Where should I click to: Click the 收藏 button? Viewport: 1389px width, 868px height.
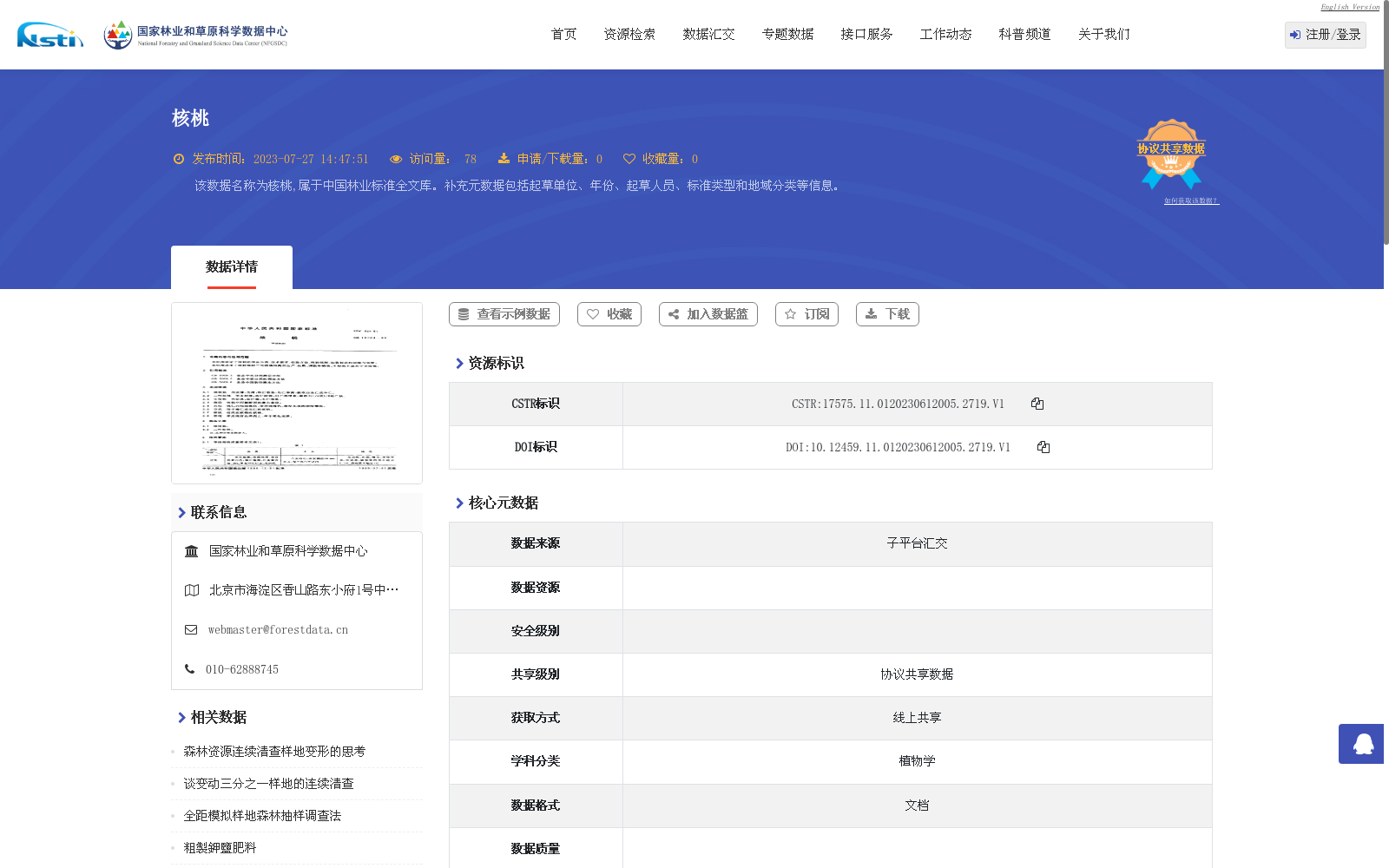[609, 314]
